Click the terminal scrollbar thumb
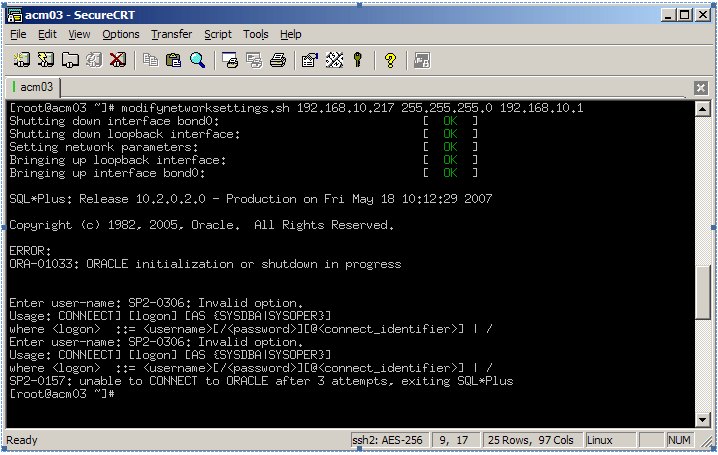Viewport: 718px width, 455px height. pyautogui.click(x=702, y=292)
